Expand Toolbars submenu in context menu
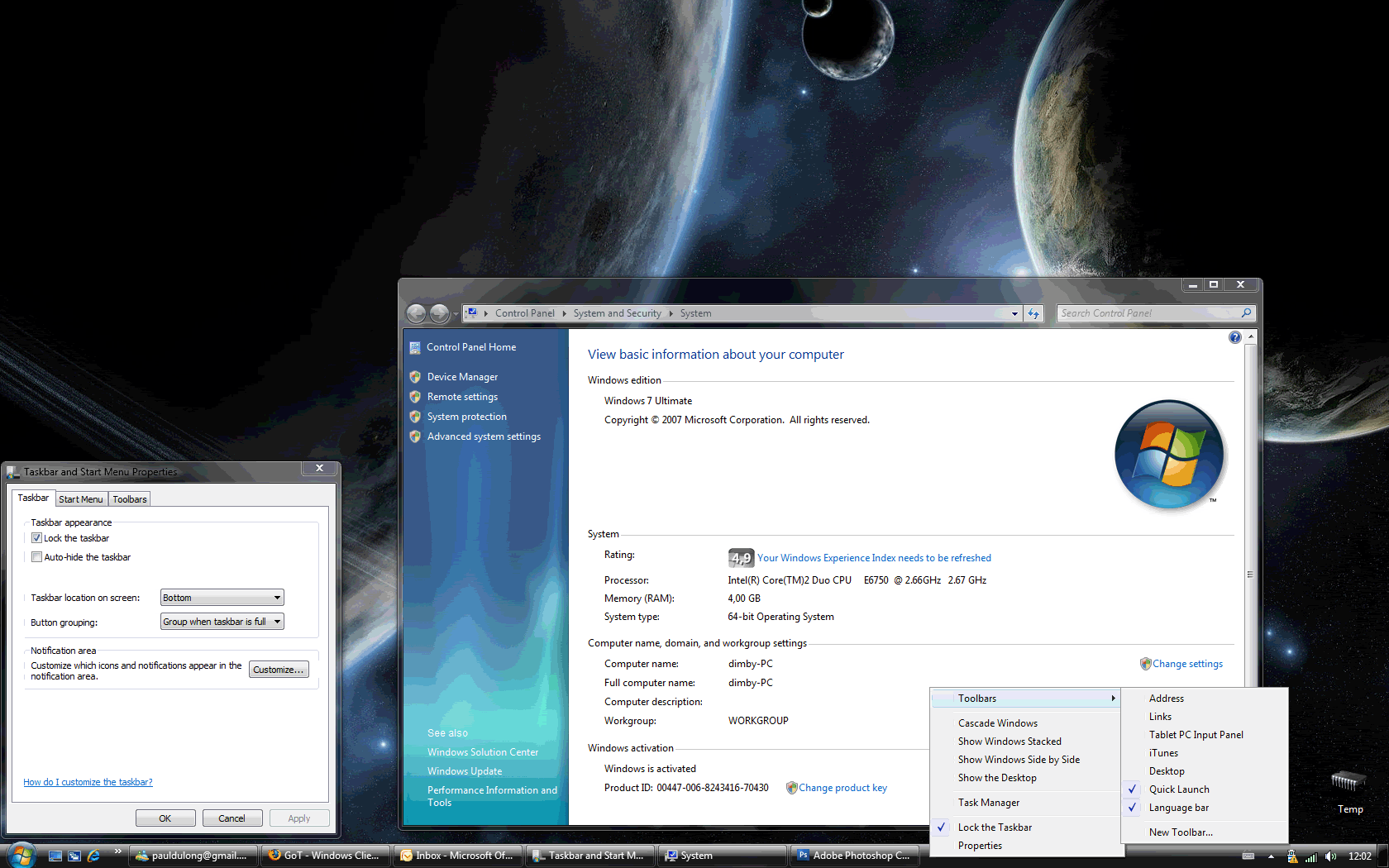The image size is (1389, 868). [1025, 699]
